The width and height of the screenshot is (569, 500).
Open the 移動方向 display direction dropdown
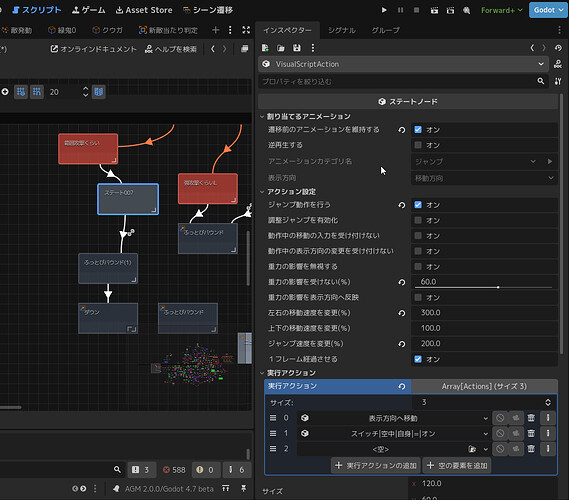(x=484, y=178)
